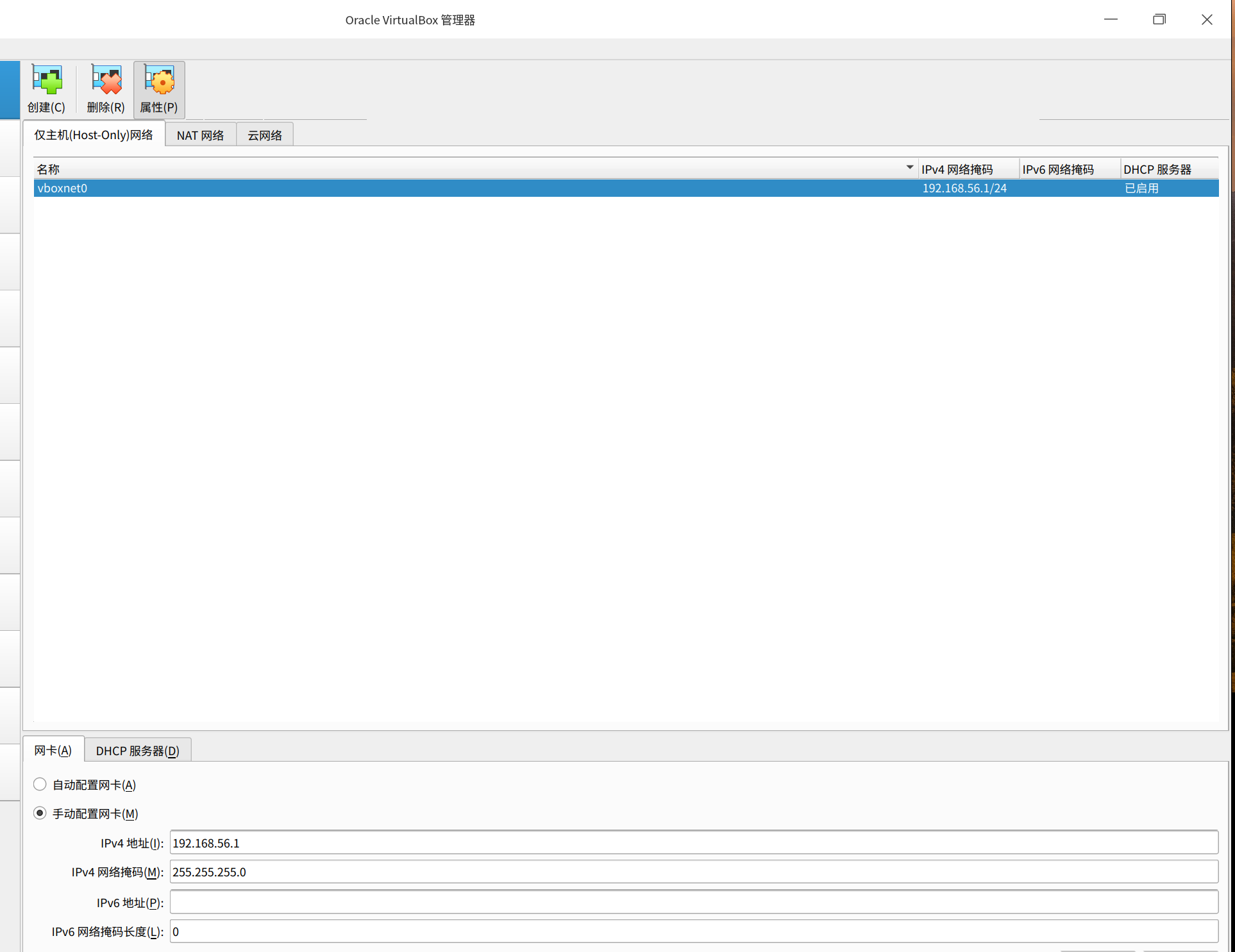This screenshot has height=952, width=1235.
Task: Toggle the Properties (属性) toolbar icon
Action: (159, 89)
